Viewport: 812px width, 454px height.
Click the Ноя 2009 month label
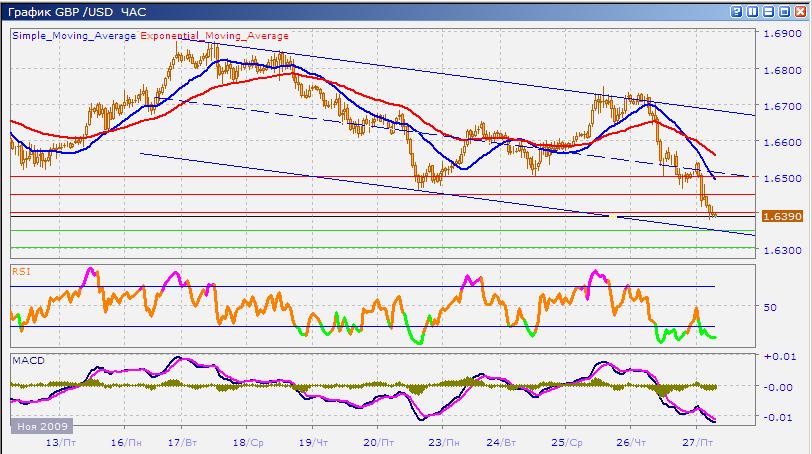point(37,426)
